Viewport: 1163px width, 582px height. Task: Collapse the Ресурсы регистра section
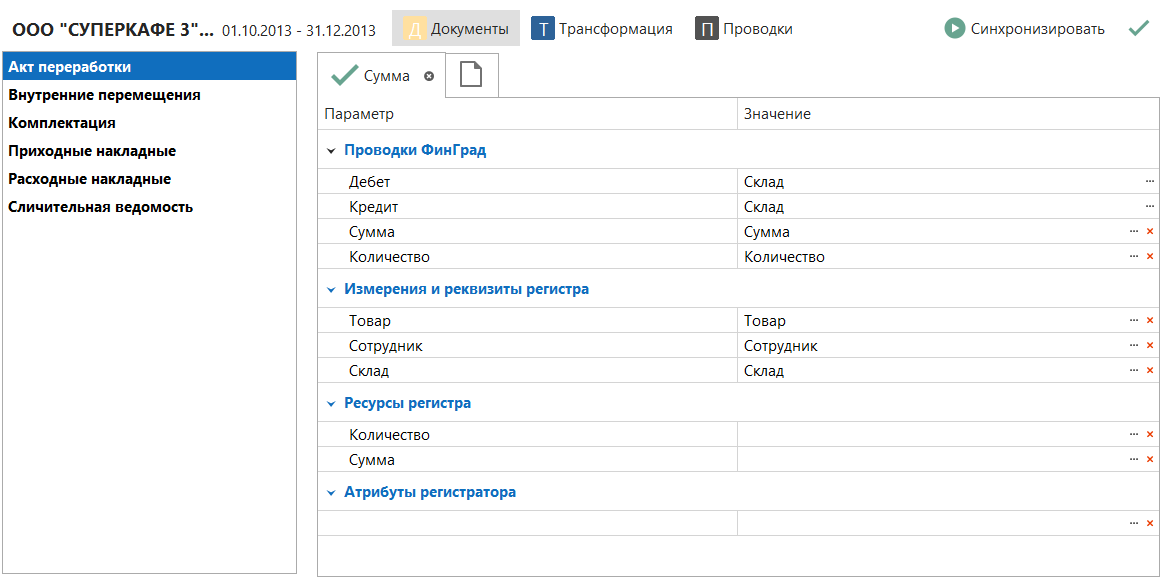click(331, 404)
